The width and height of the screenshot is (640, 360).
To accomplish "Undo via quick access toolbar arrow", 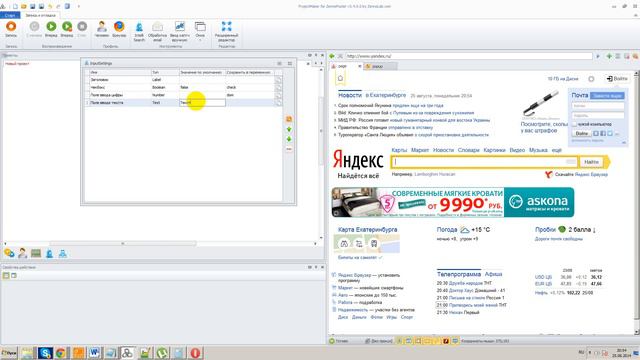I will click(x=50, y=7).
